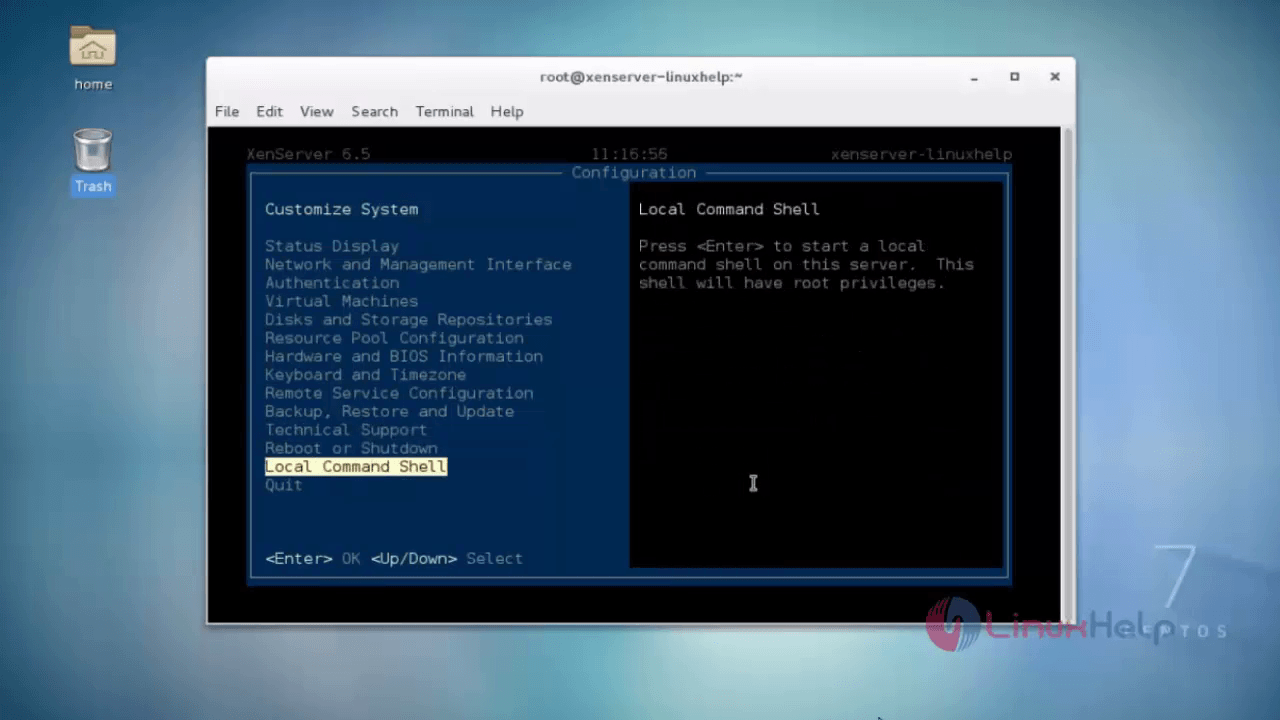Click the terminal vertical scrollbar

[1066, 374]
